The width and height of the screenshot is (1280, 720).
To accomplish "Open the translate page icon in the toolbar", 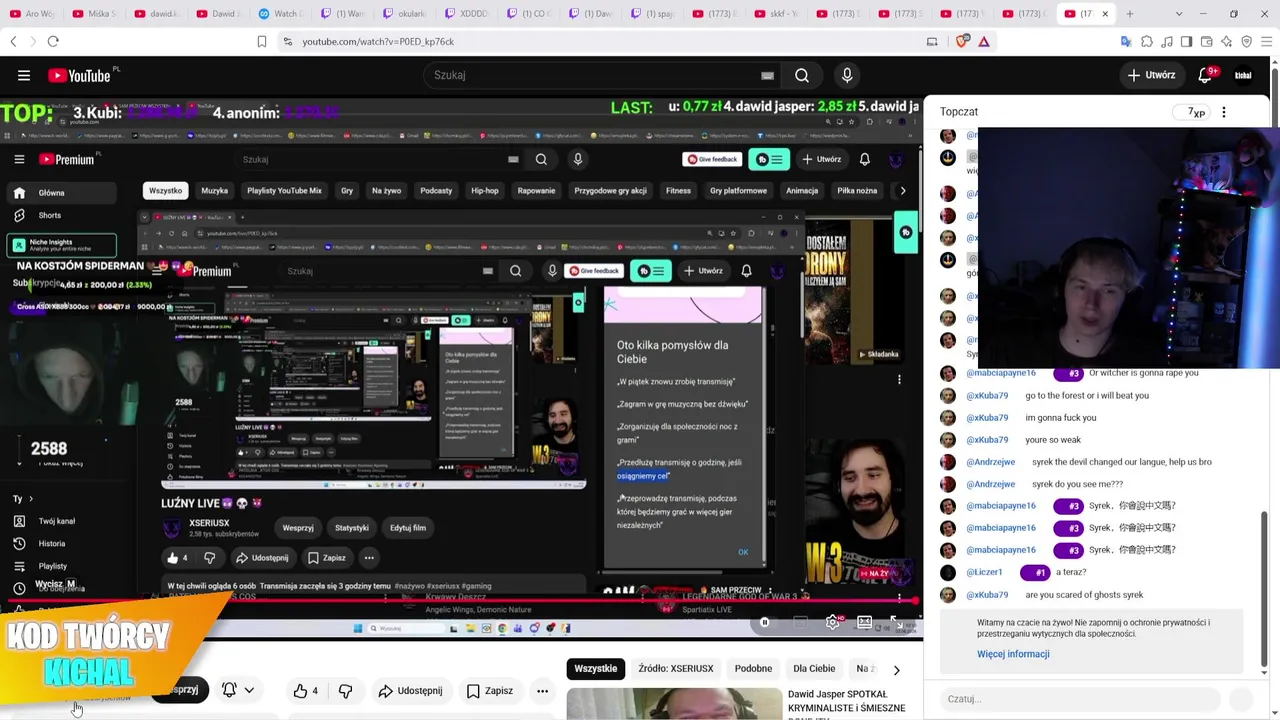I will point(1126,41).
